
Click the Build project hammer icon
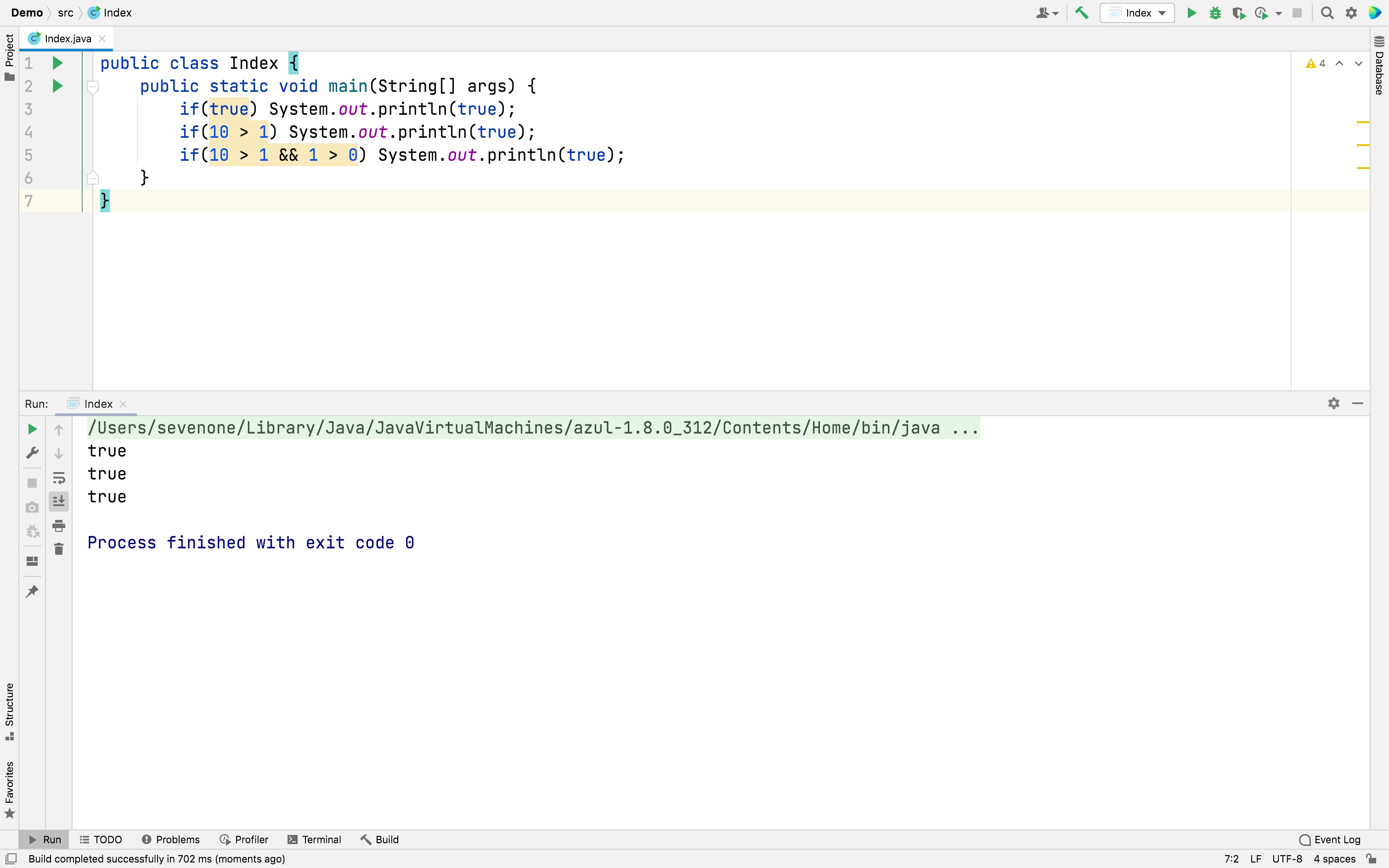(1081, 13)
